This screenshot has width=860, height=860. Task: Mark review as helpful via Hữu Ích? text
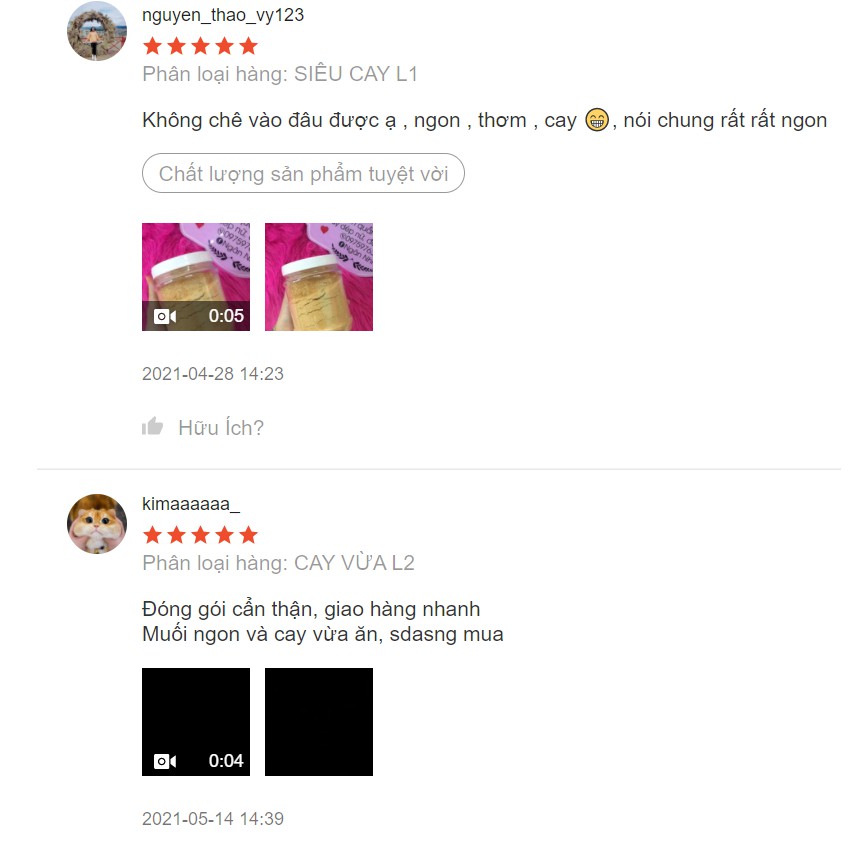click(x=221, y=428)
